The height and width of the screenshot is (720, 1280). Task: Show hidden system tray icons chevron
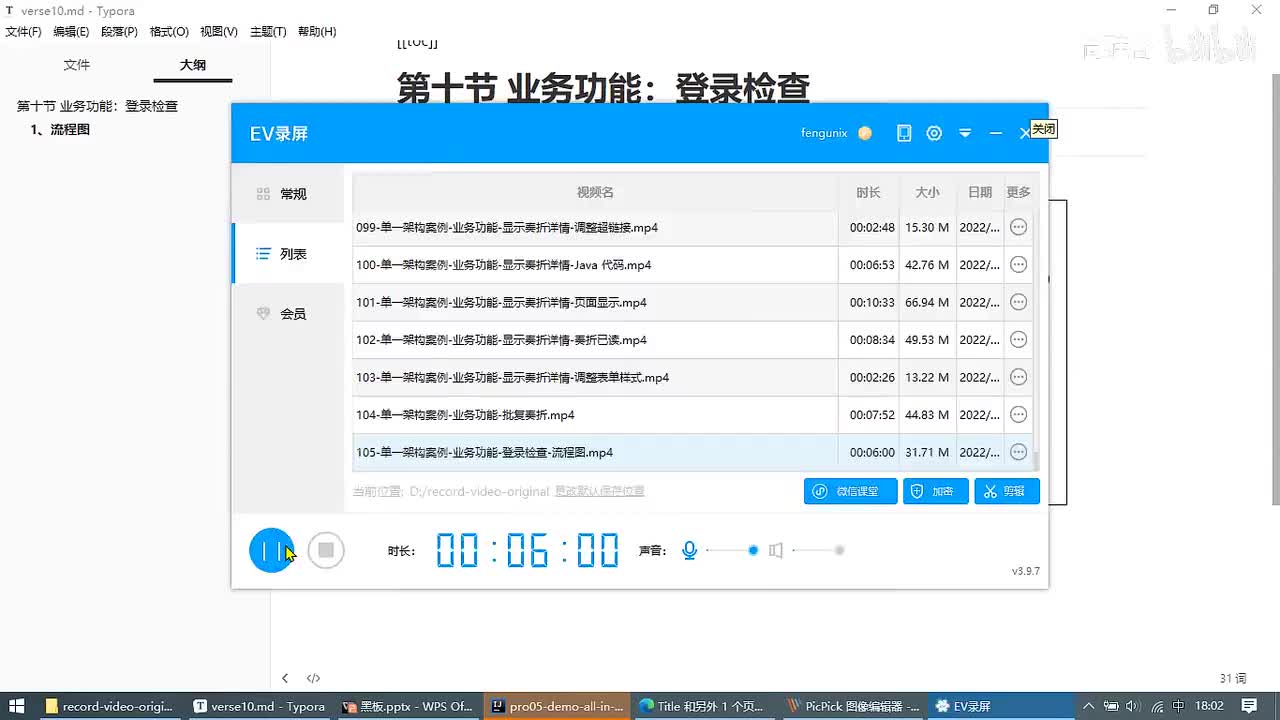click(1088, 706)
